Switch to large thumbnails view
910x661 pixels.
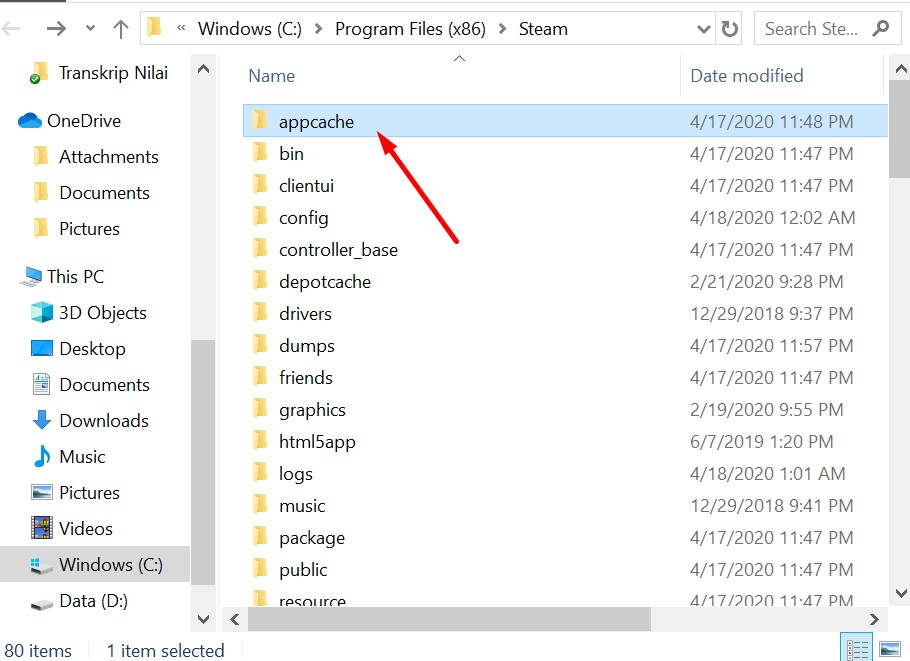[x=889, y=650]
